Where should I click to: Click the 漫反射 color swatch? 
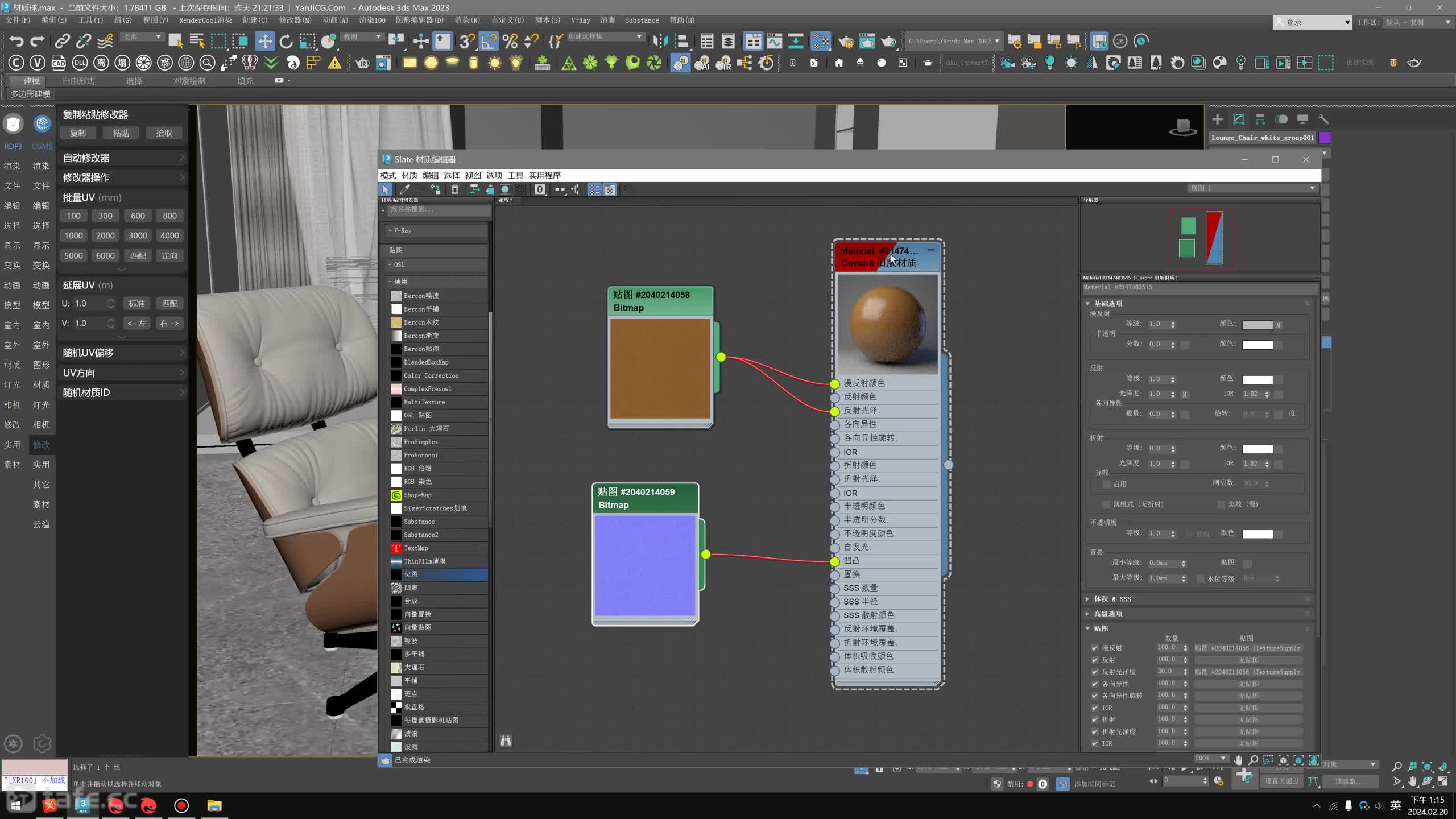[1258, 325]
